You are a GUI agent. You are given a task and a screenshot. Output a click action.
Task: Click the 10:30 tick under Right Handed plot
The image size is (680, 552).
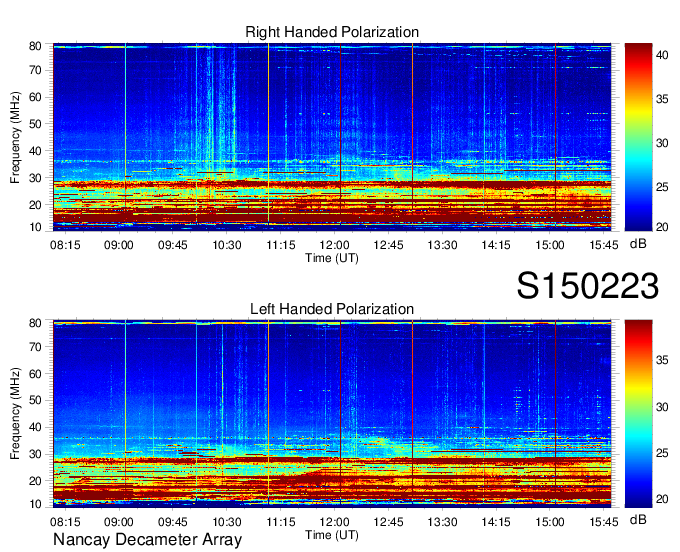227,245
